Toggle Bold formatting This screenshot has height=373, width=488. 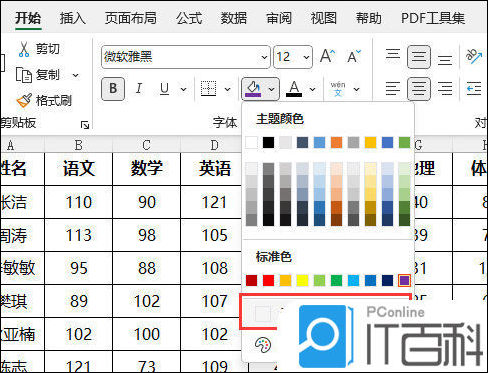click(x=113, y=89)
